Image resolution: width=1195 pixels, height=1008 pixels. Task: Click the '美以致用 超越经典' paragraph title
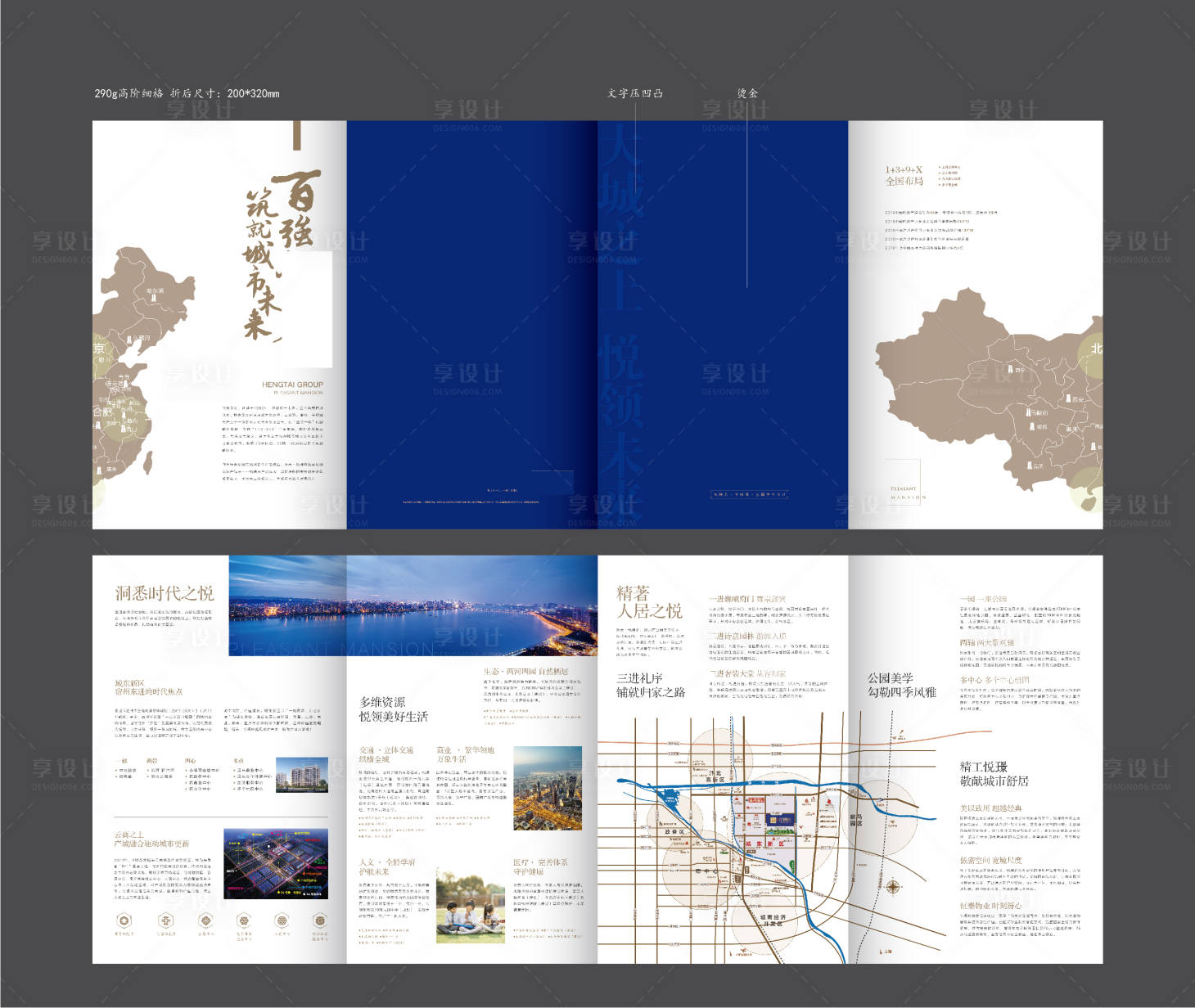tap(991, 808)
